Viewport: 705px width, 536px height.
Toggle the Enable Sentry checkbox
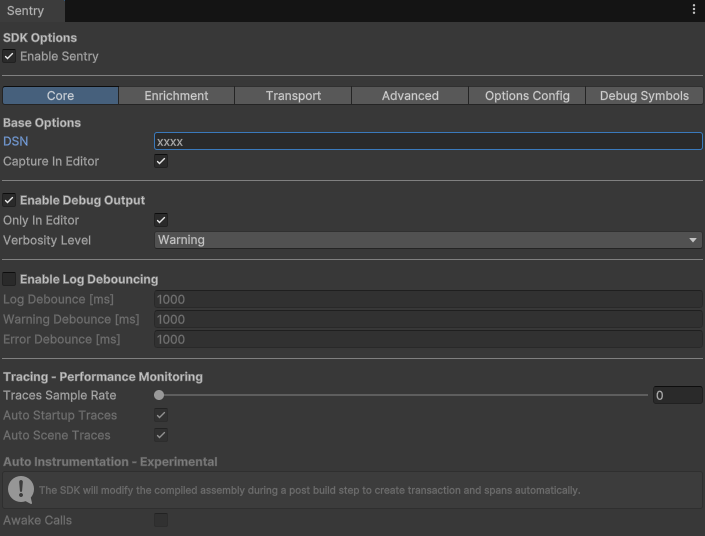click(x=9, y=56)
